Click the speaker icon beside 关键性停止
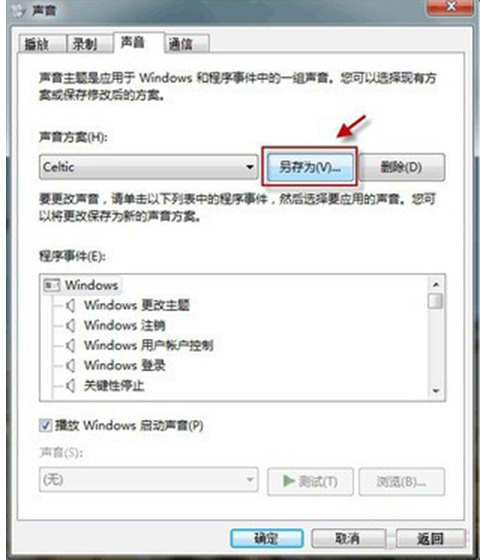Viewport: 480px width, 560px height. 70,386
